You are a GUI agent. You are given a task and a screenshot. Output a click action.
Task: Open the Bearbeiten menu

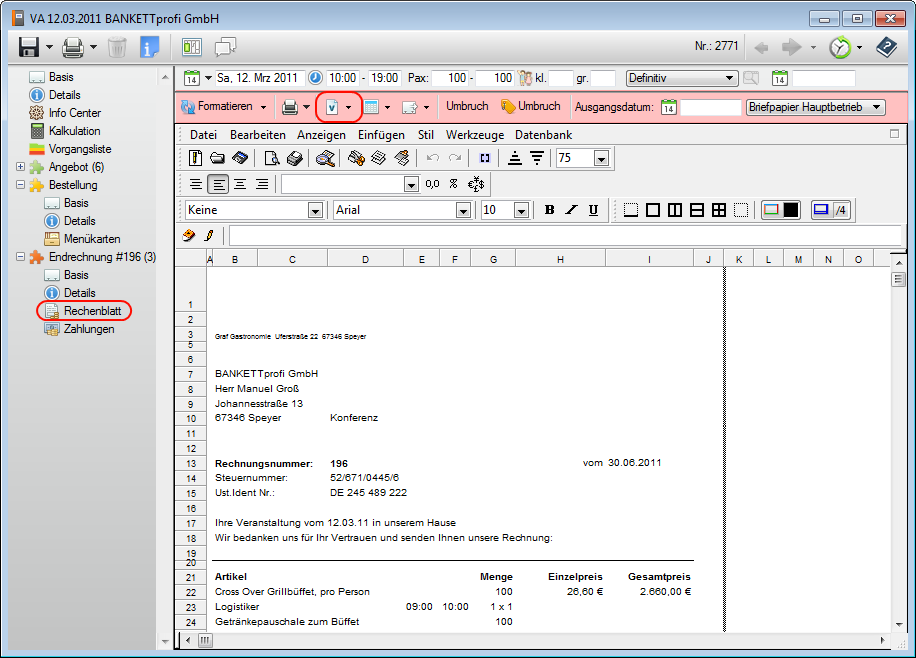(257, 135)
